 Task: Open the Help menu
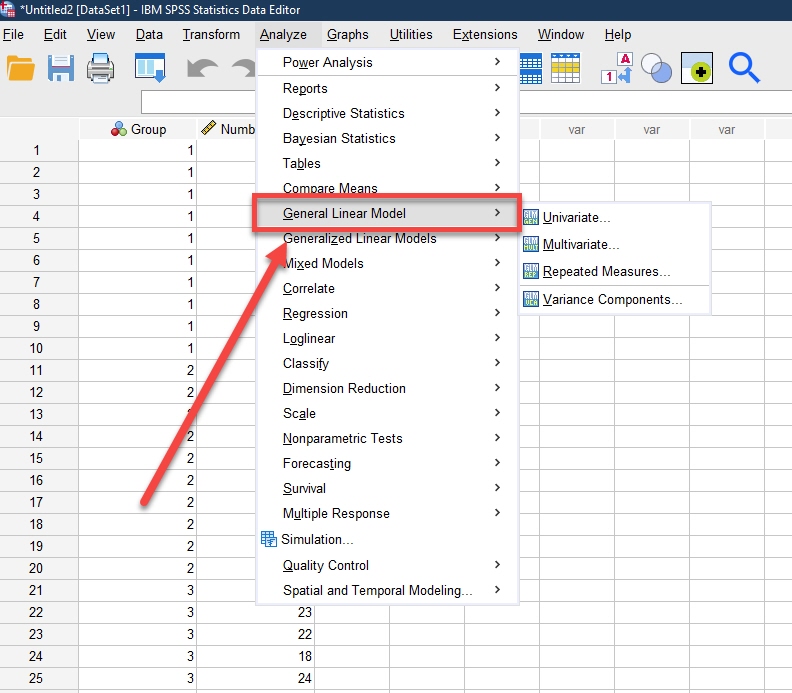[x=618, y=34]
